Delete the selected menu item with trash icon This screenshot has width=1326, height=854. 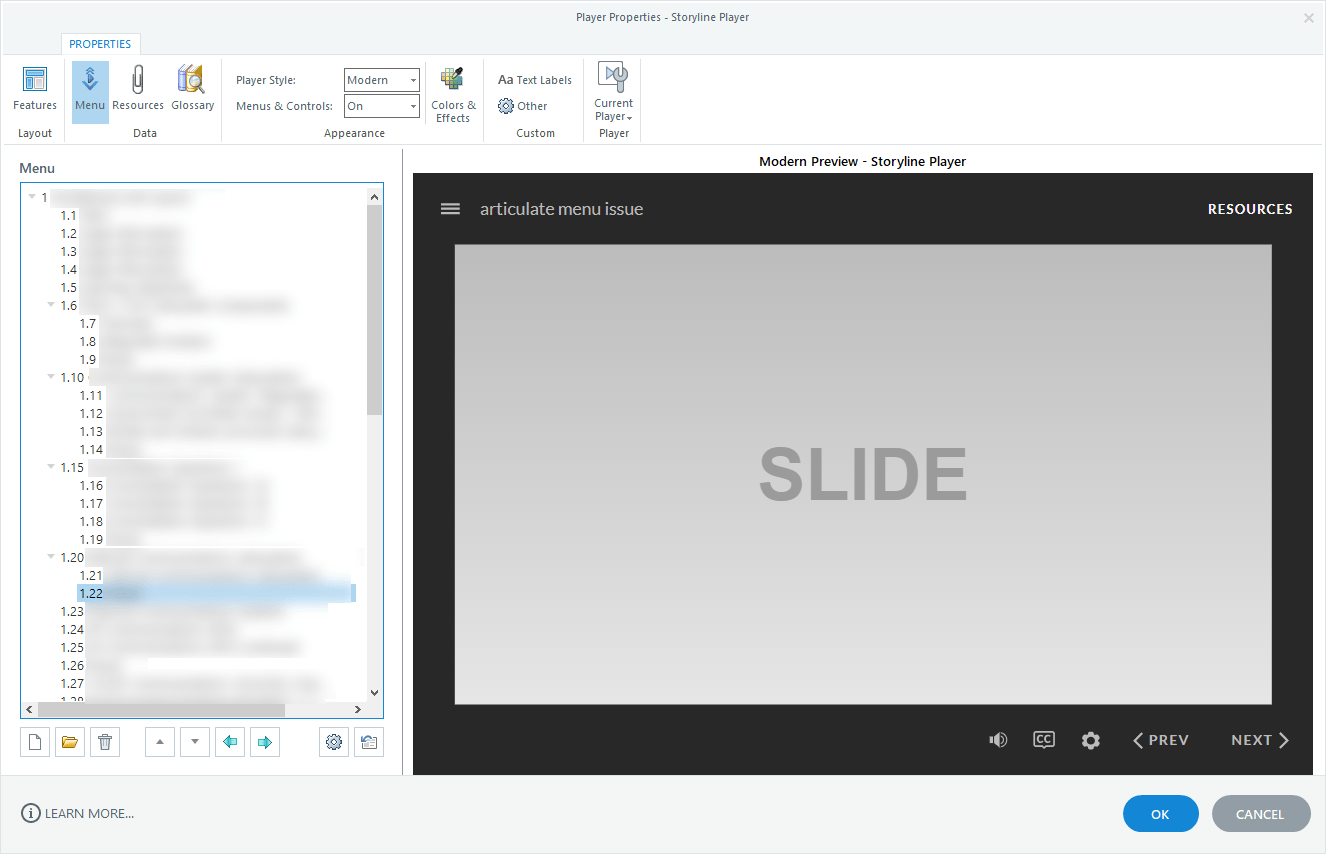click(x=105, y=742)
